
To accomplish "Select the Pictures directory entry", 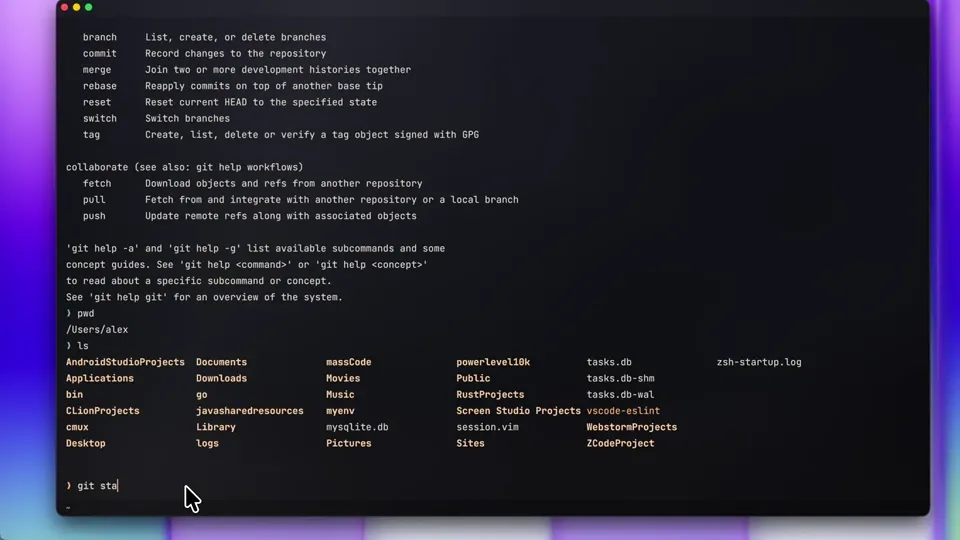I will pyautogui.click(x=348, y=443).
